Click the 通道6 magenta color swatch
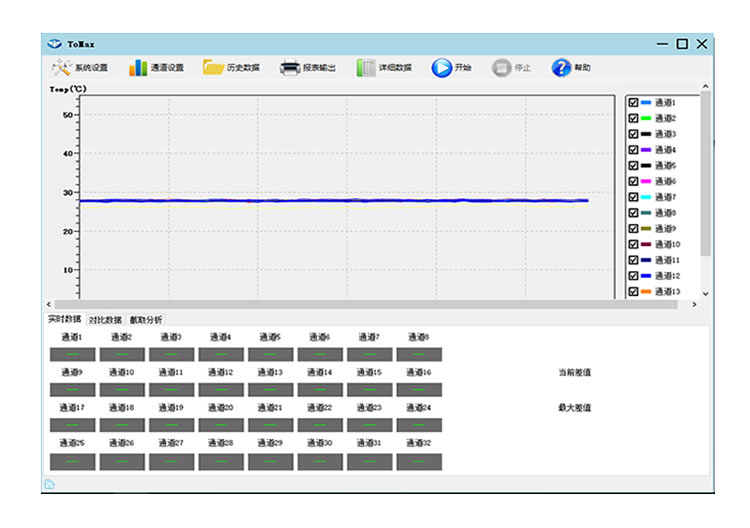The height and width of the screenshot is (528, 750). tap(646, 181)
